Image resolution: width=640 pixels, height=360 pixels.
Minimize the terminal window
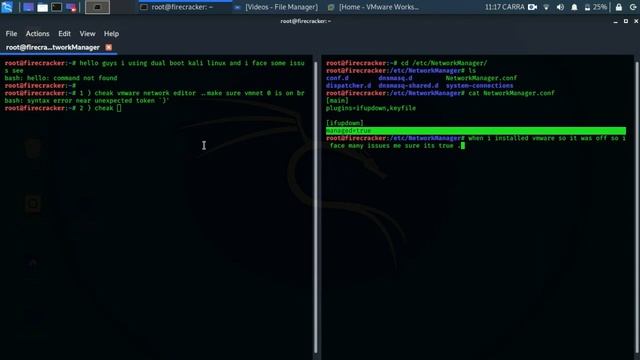point(615,21)
